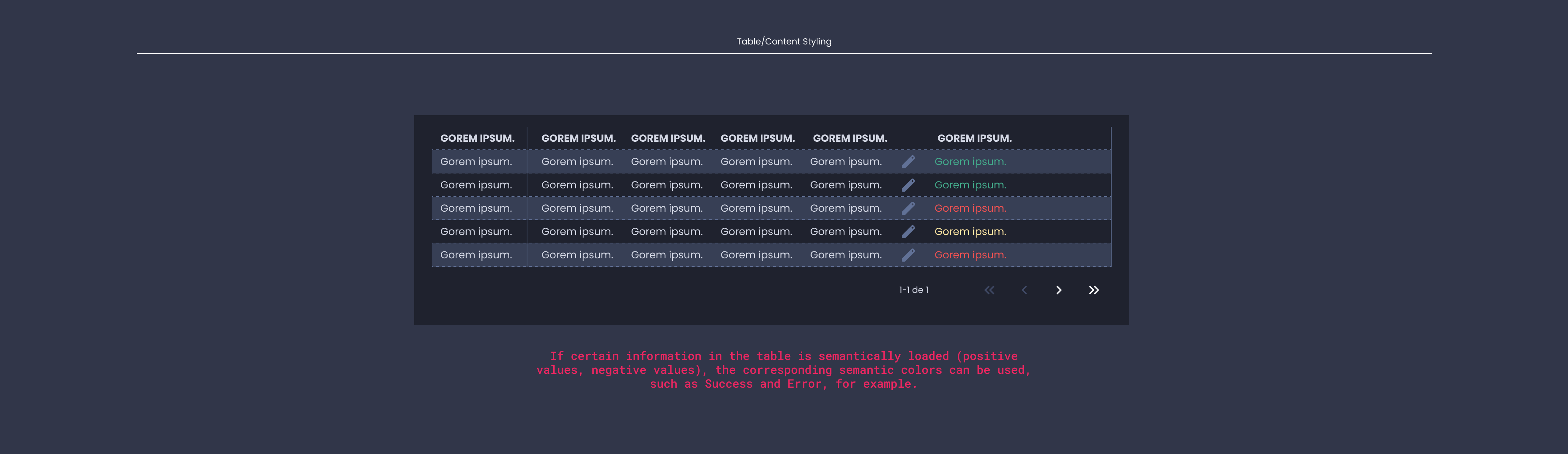Go to first page with double-left chevron
The width and height of the screenshot is (1568, 454).
[x=989, y=290]
